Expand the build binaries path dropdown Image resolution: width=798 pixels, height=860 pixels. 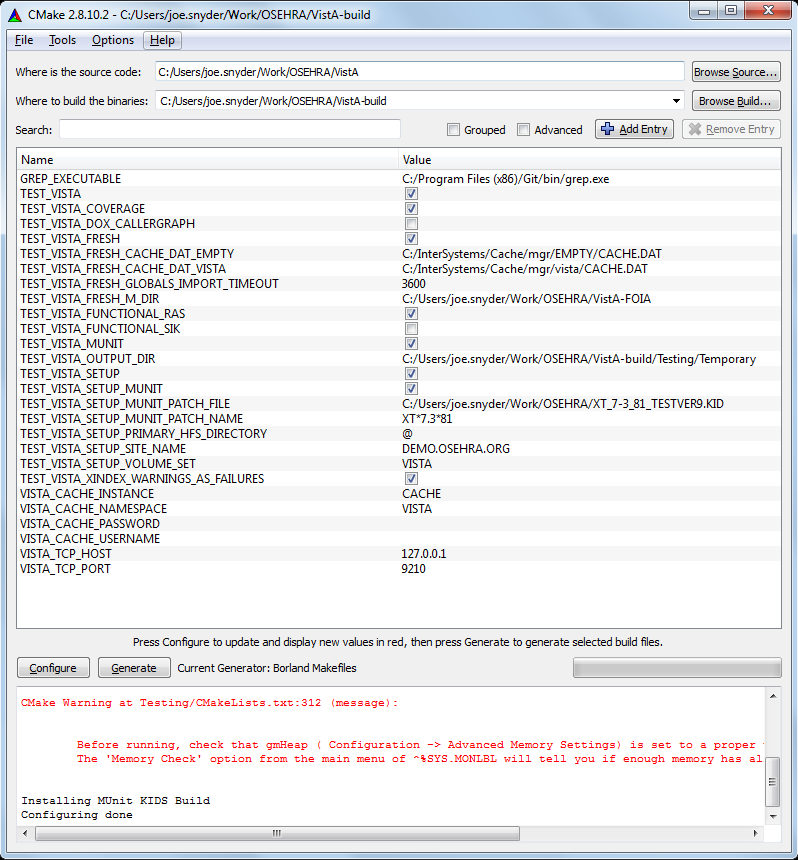(x=677, y=101)
